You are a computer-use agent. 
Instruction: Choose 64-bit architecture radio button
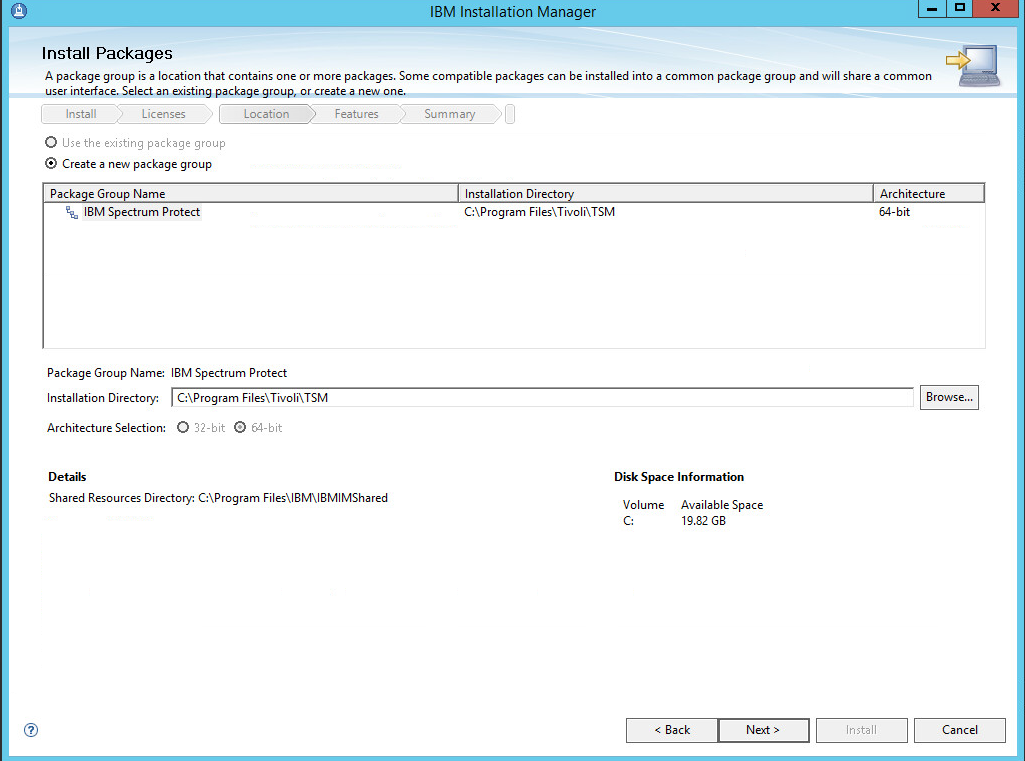coord(240,428)
